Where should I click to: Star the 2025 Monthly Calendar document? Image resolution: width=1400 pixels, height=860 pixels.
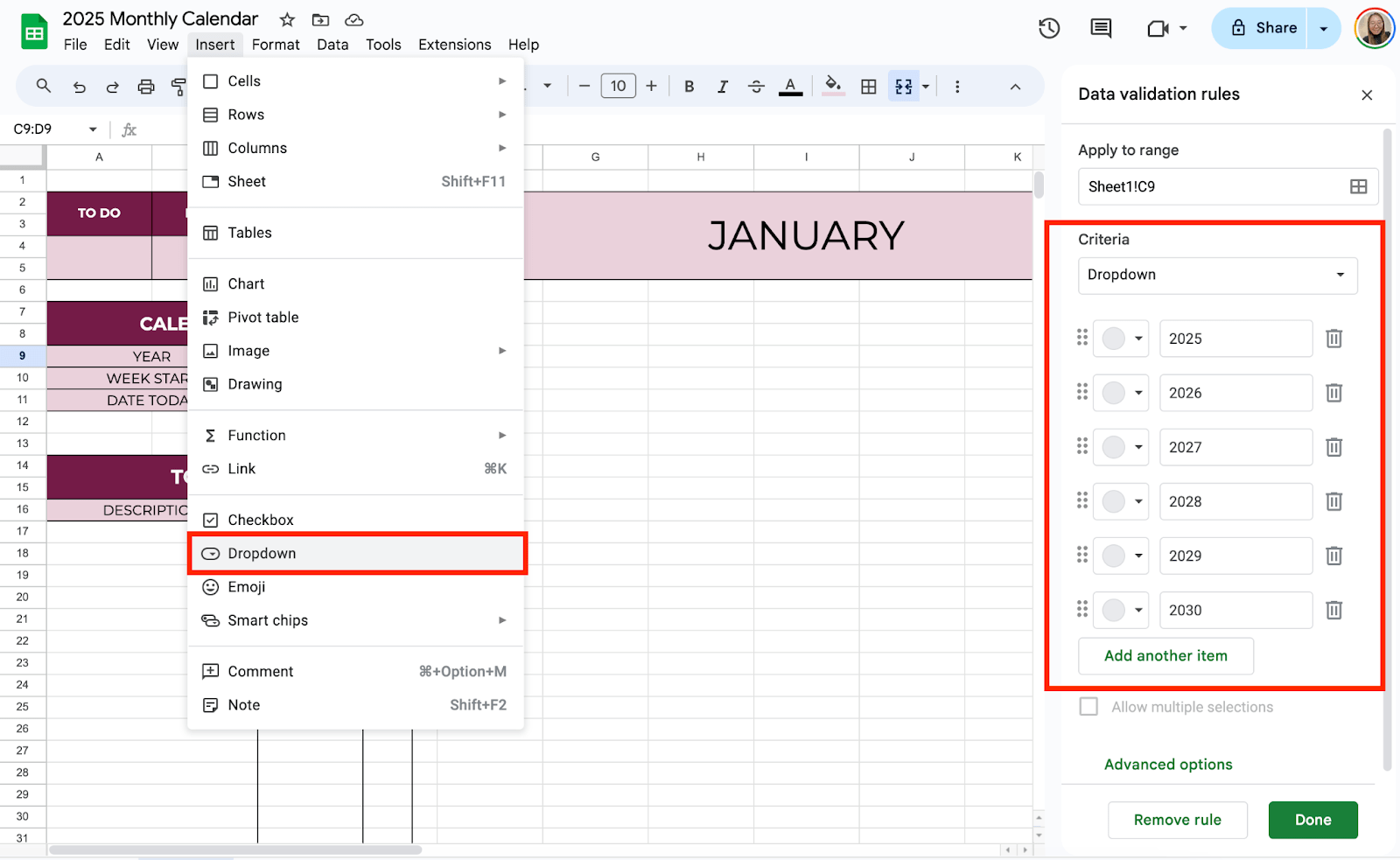coord(286,18)
